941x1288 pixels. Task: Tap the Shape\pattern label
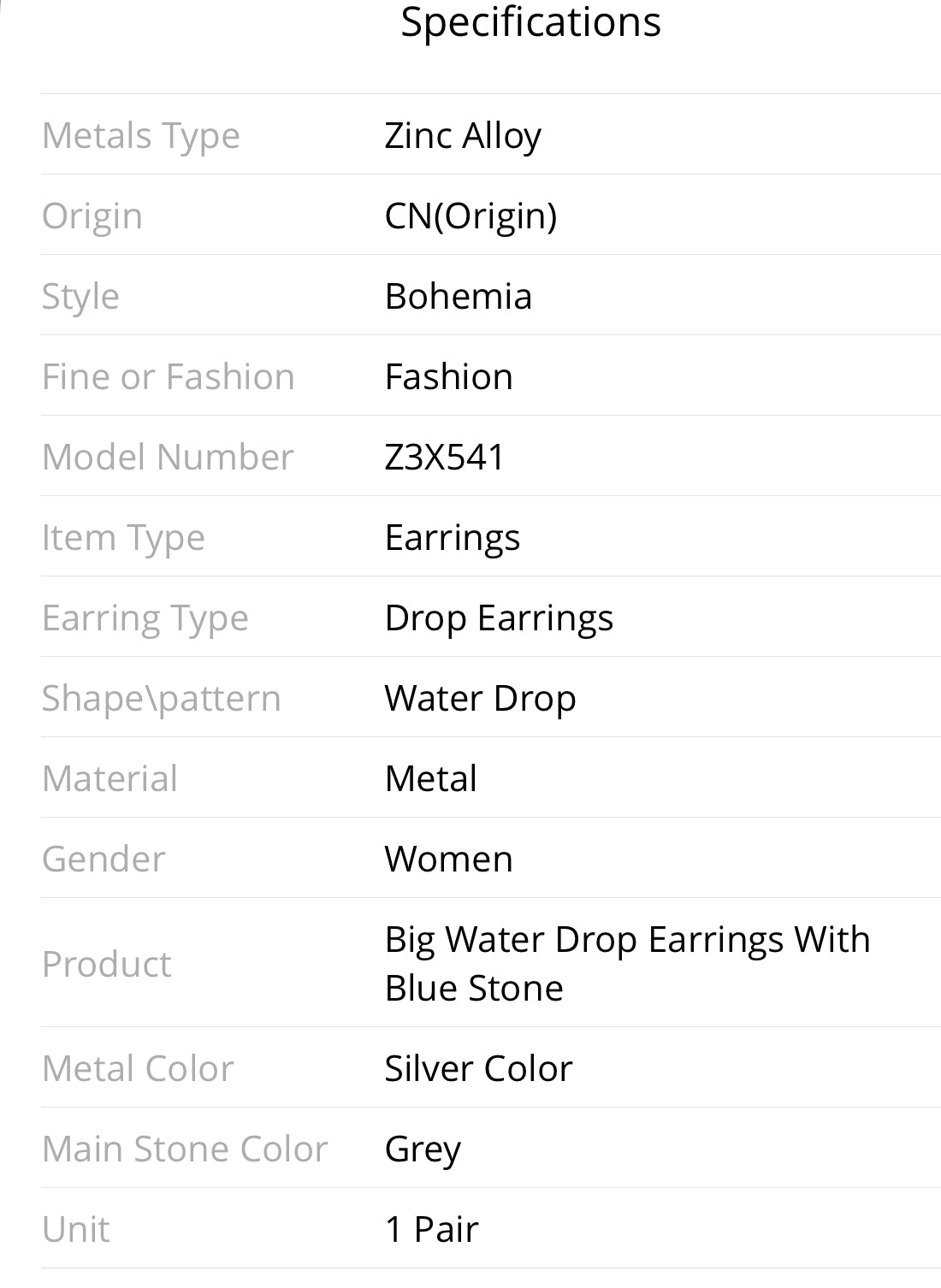click(x=162, y=699)
